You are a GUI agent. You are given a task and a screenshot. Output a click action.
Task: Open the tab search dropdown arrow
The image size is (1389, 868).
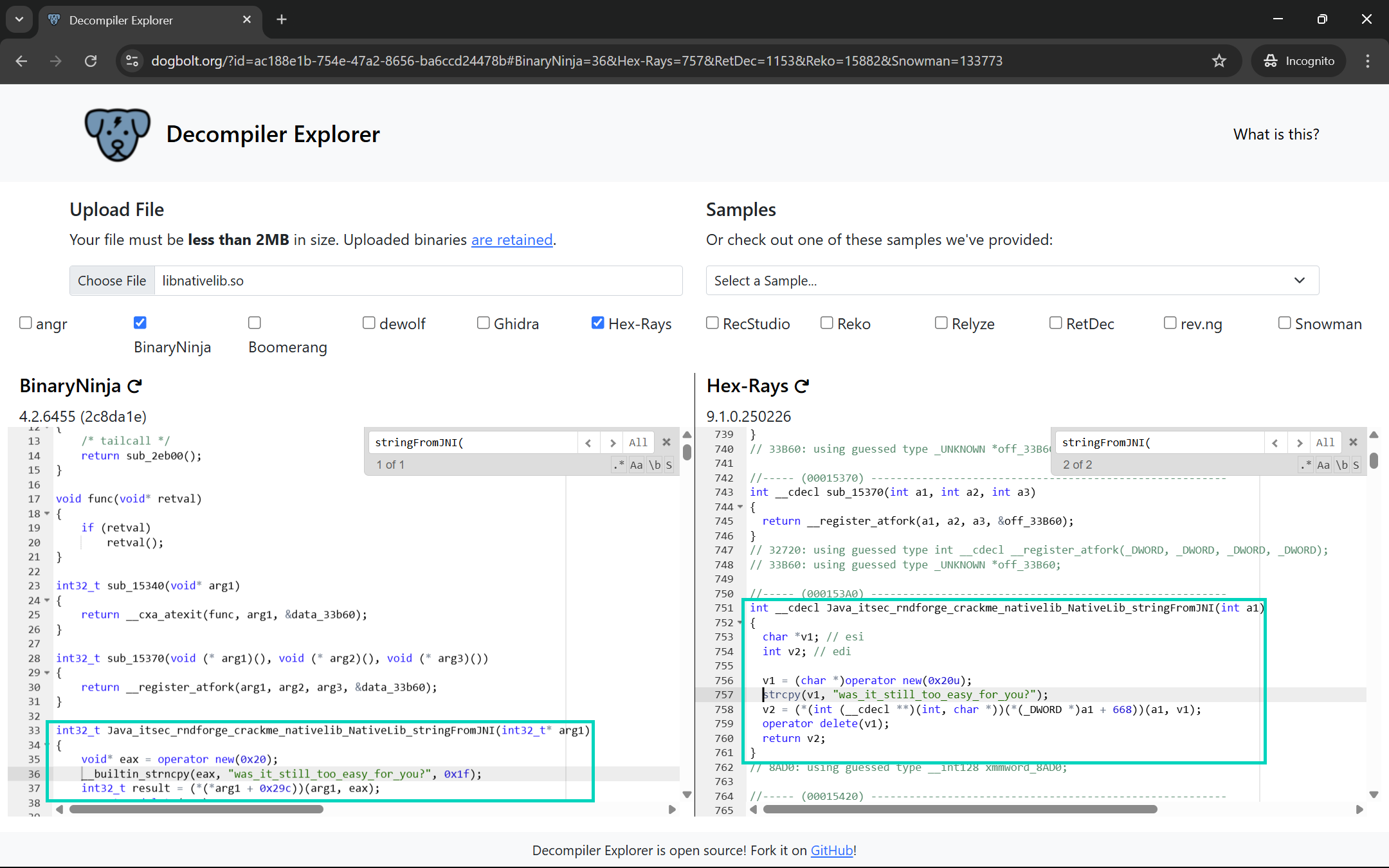click(x=19, y=19)
